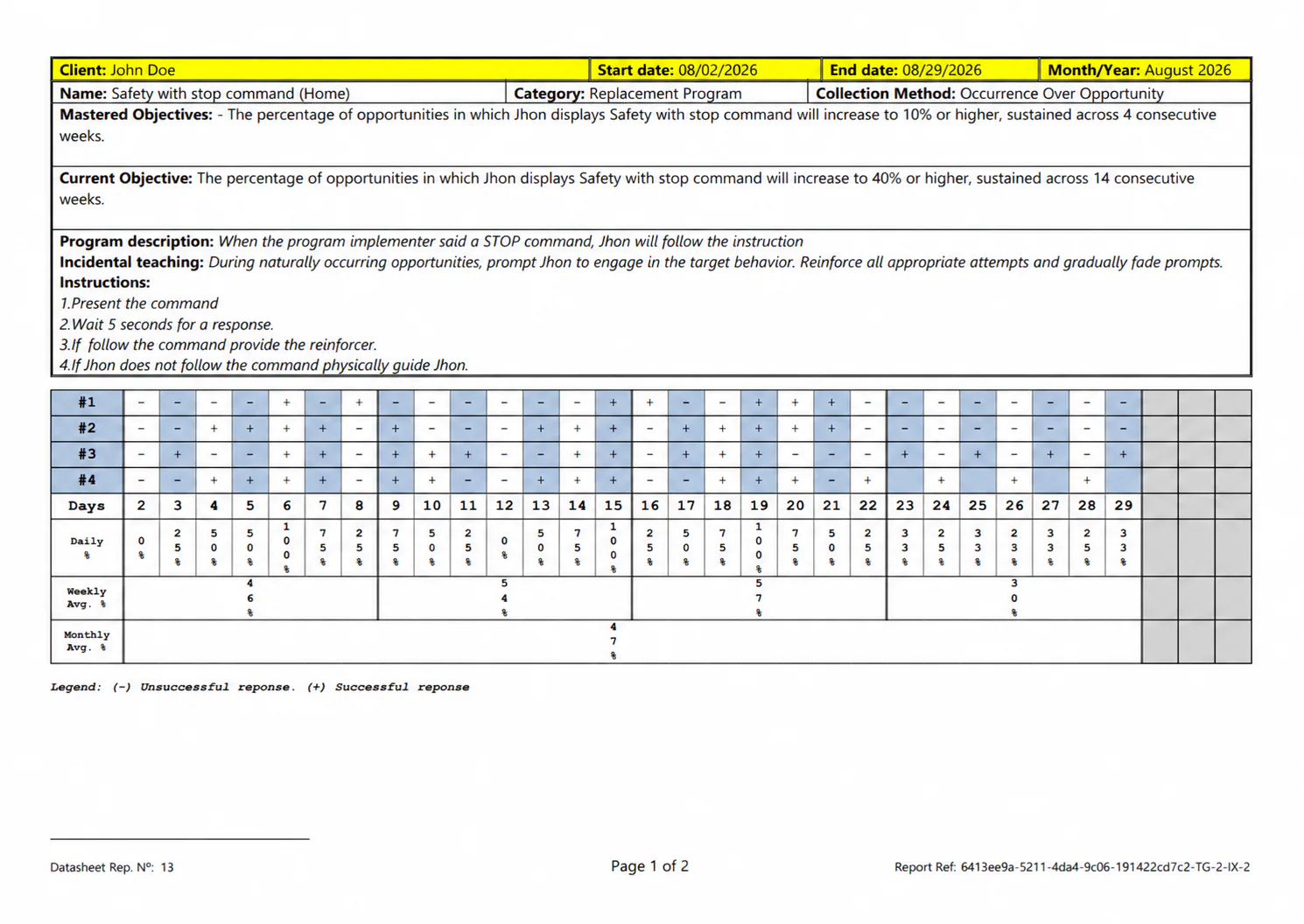Viewport: 1304px width, 924px height.
Task: Click day "15" in the Days row
Action: coord(613,506)
